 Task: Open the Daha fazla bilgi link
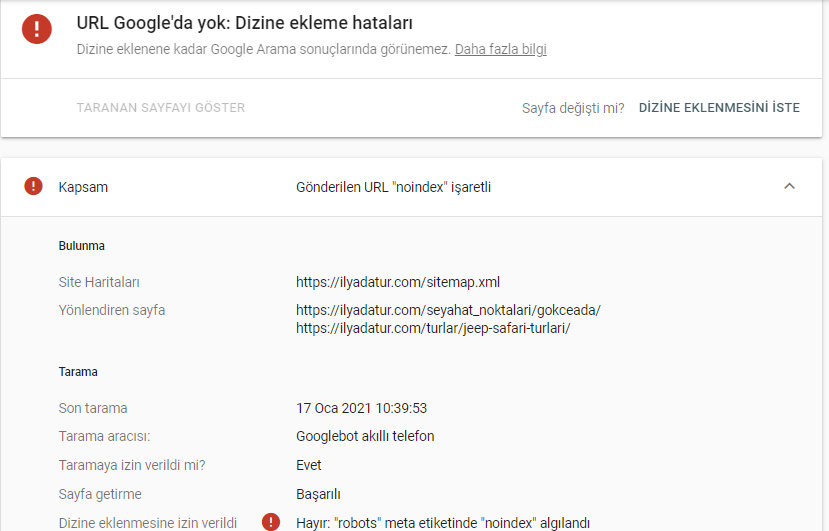pos(500,49)
